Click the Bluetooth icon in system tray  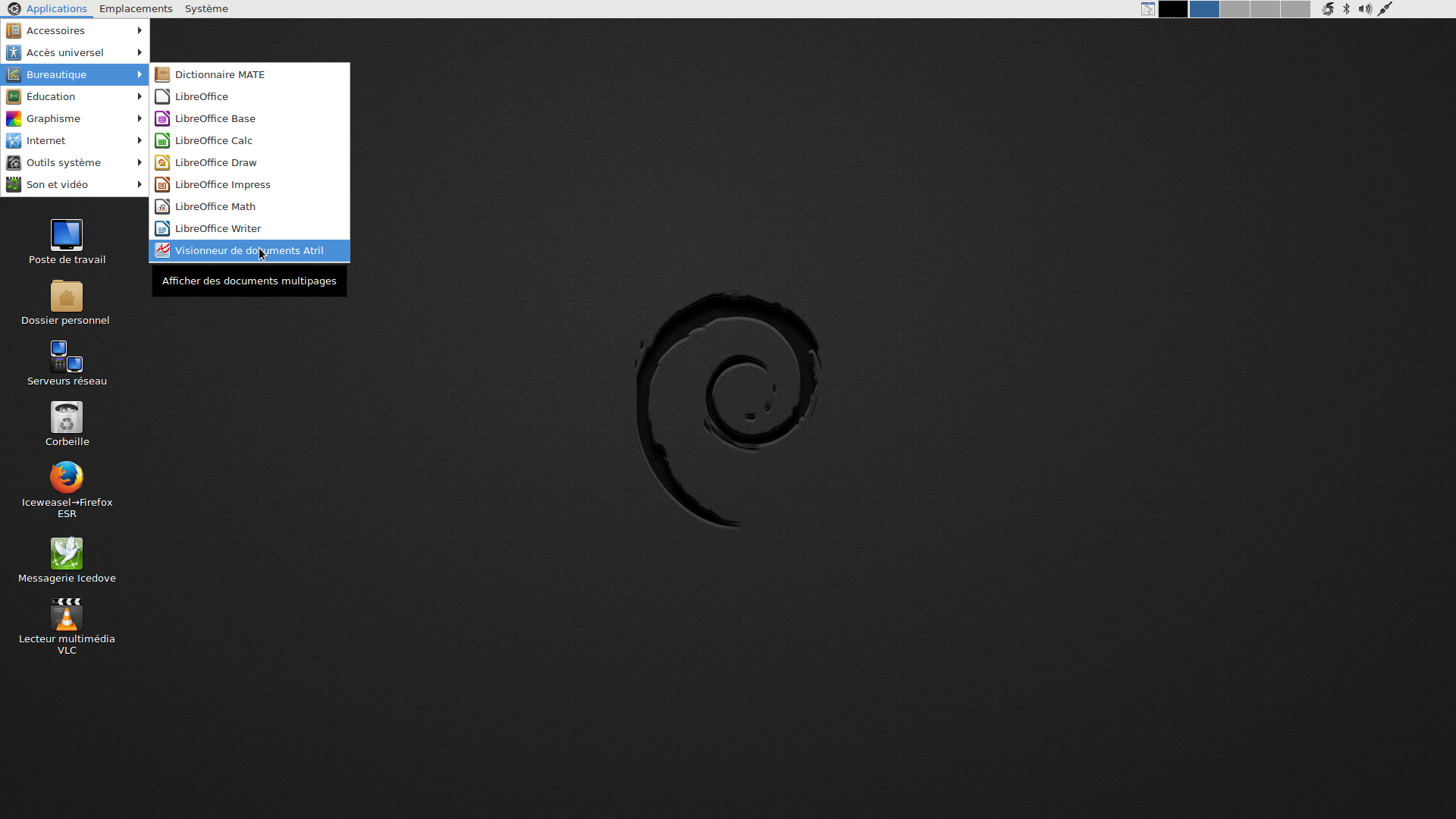click(x=1346, y=9)
